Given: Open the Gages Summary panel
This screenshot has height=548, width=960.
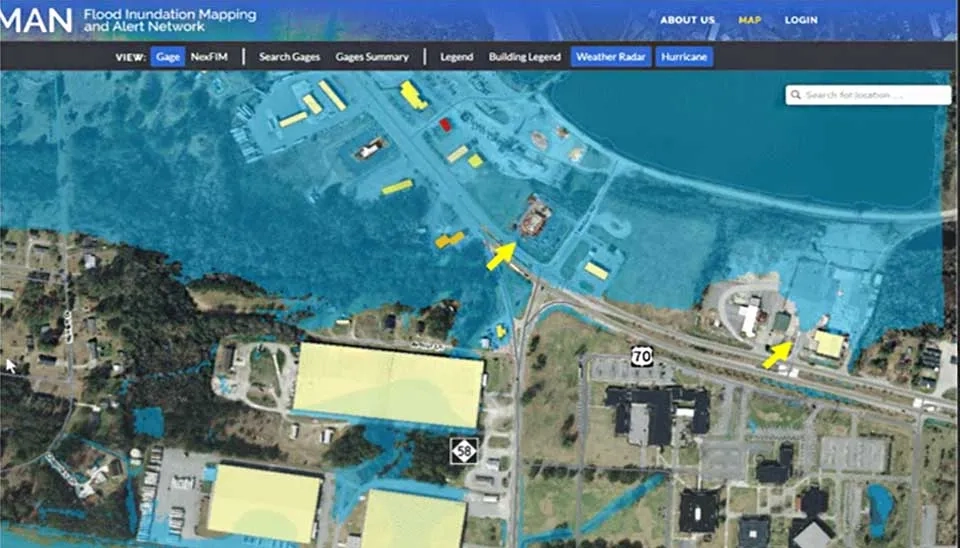Looking at the screenshot, I should (x=372, y=57).
